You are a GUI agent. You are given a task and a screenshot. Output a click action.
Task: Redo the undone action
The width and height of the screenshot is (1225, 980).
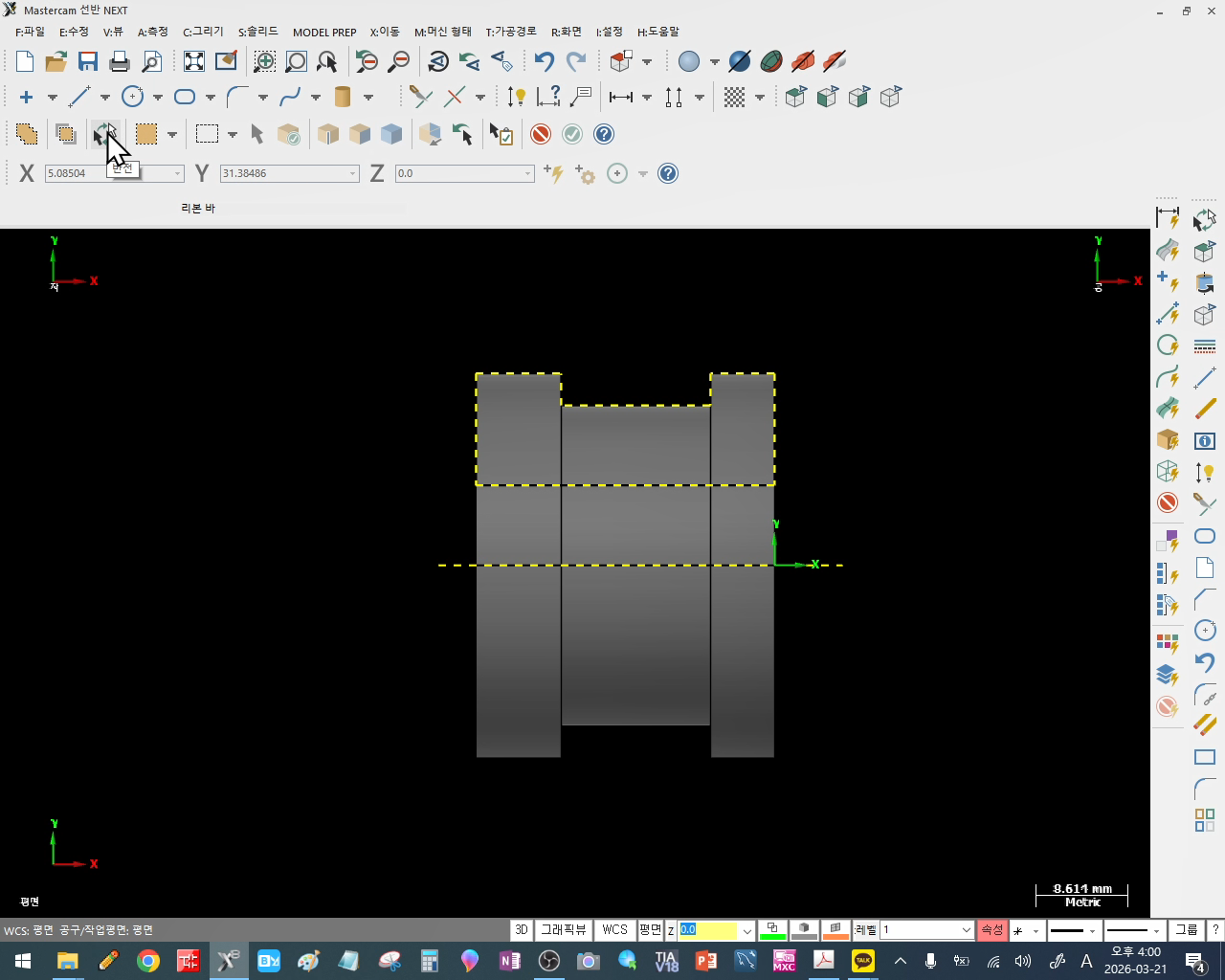coord(575,61)
